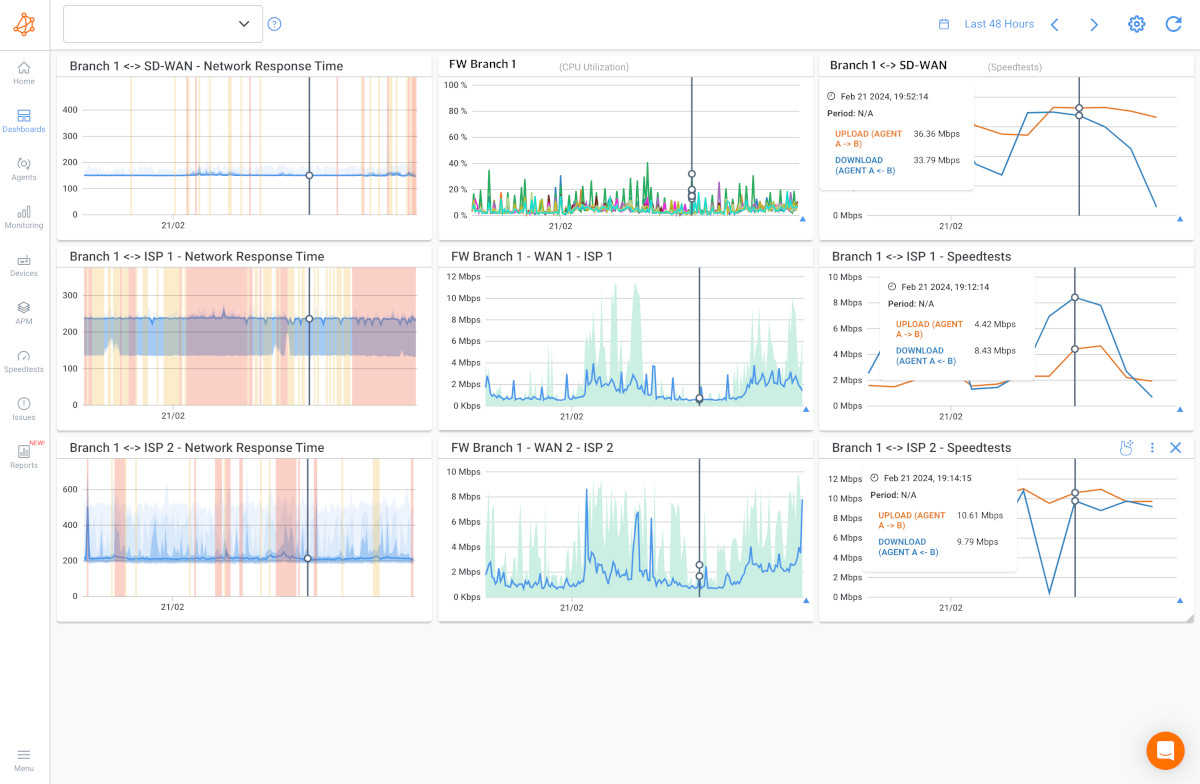The width and height of the screenshot is (1200, 784).
Task: Click the Last 48 Hours time range
Action: [999, 24]
